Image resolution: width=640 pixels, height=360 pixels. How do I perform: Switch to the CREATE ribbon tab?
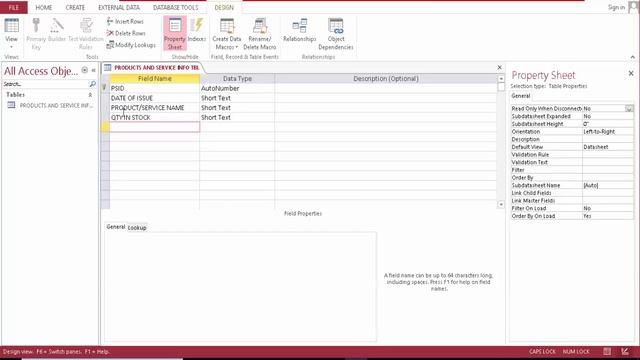tap(75, 7)
